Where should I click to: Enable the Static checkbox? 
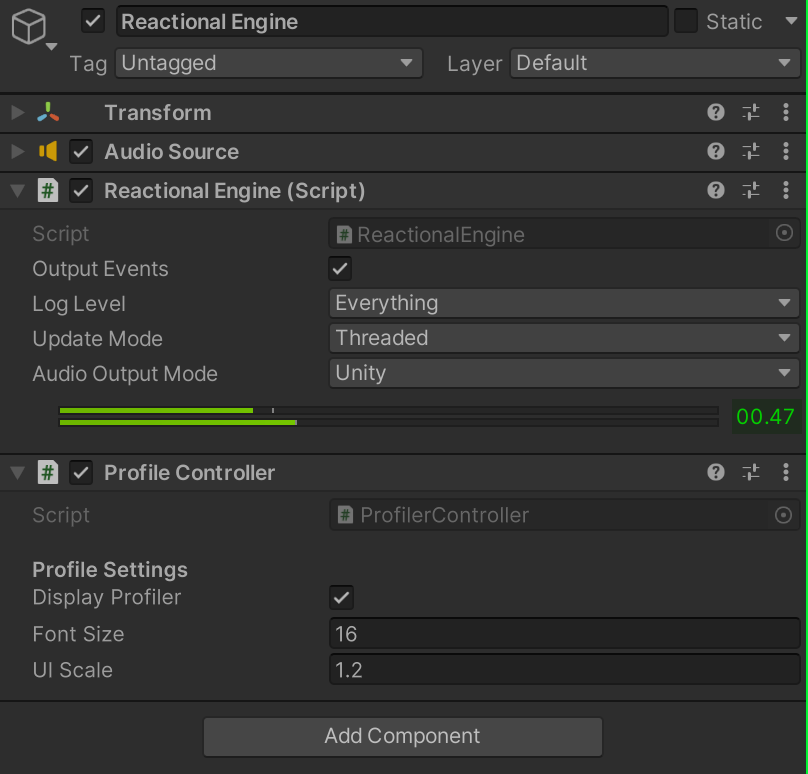click(x=686, y=21)
